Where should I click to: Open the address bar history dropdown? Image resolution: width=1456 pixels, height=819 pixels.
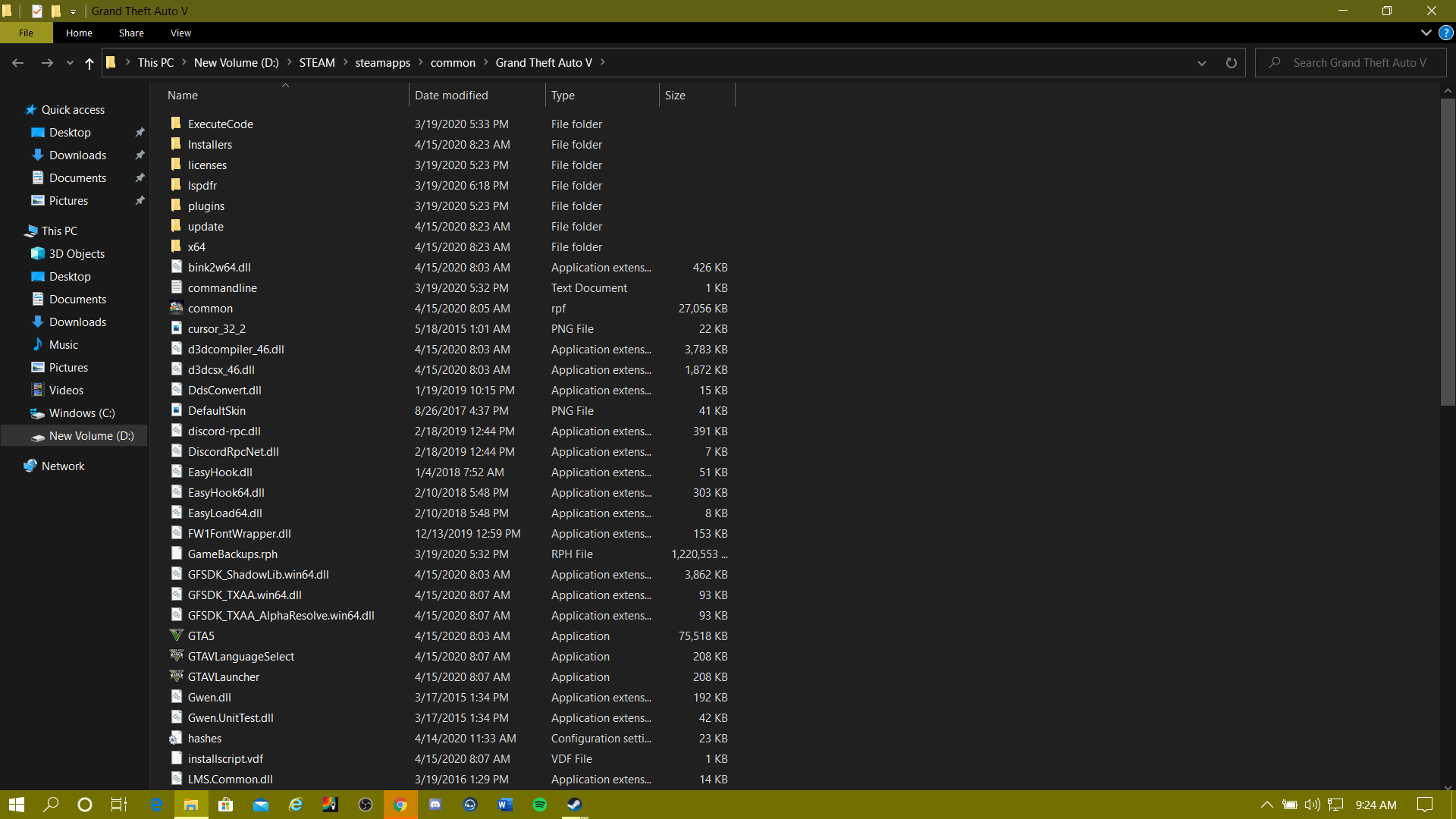click(x=1201, y=63)
